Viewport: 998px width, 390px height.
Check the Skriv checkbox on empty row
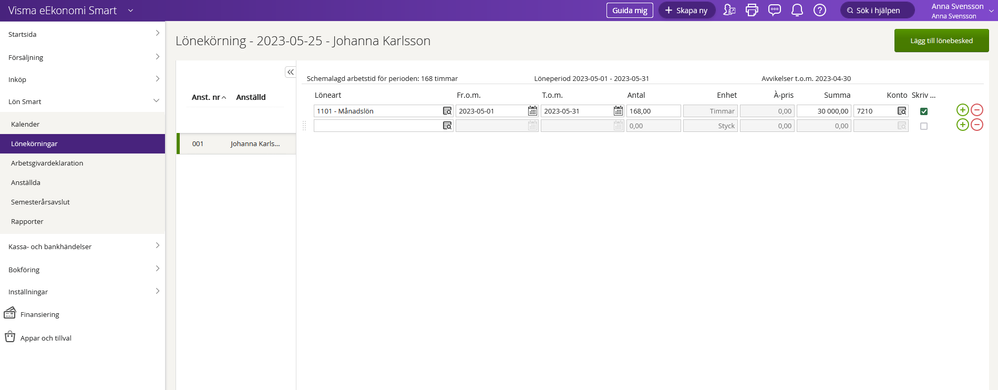[924, 126]
